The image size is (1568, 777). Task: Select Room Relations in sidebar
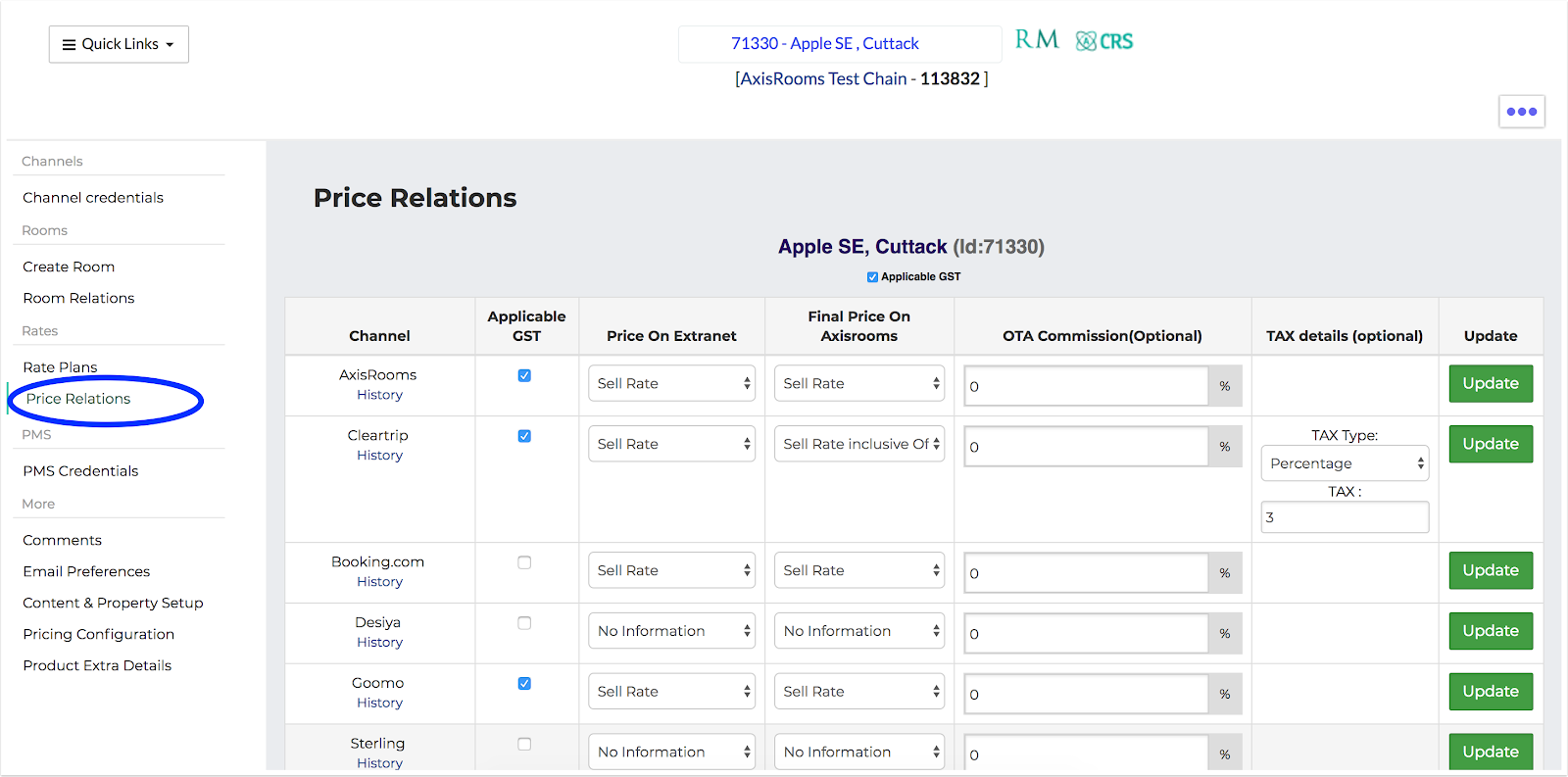tap(78, 298)
